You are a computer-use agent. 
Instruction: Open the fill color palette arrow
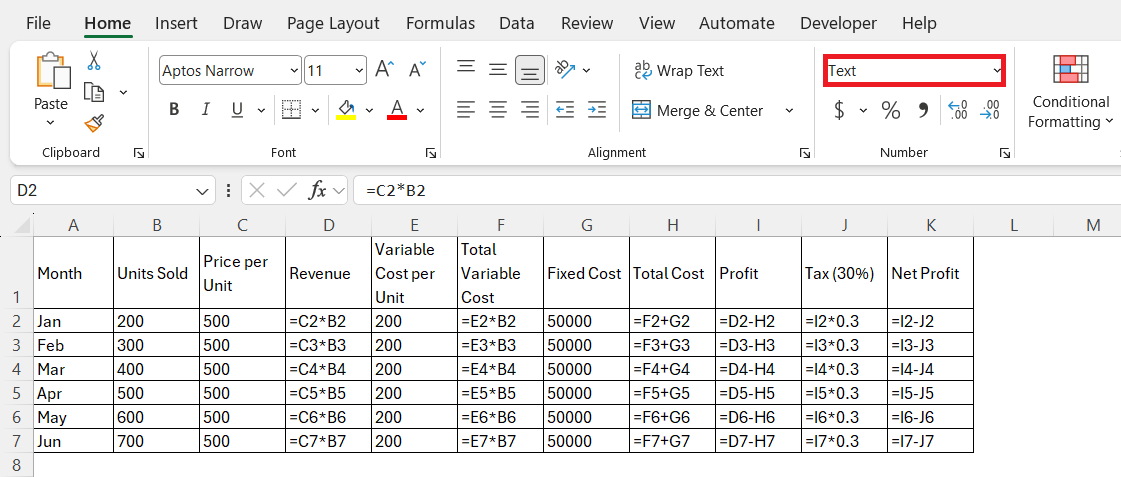370,111
